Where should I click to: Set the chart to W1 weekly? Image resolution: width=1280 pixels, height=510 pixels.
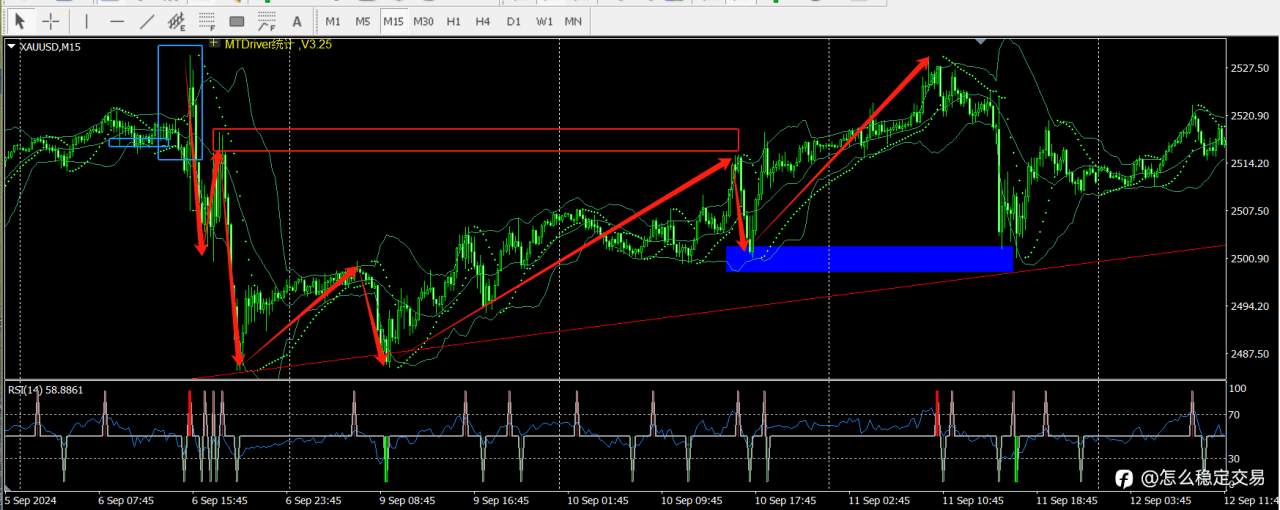coord(543,21)
